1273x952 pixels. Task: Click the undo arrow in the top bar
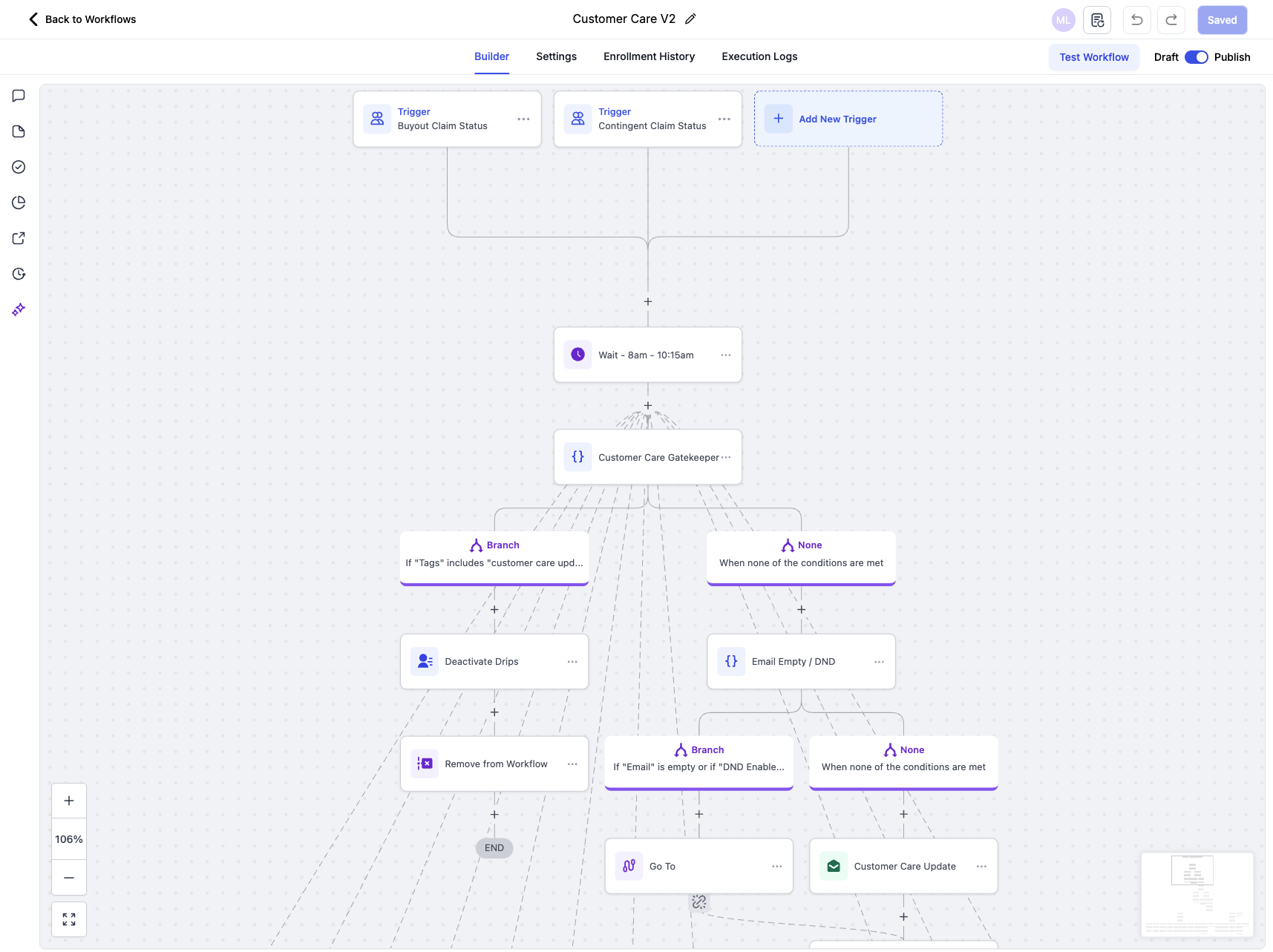point(1136,19)
